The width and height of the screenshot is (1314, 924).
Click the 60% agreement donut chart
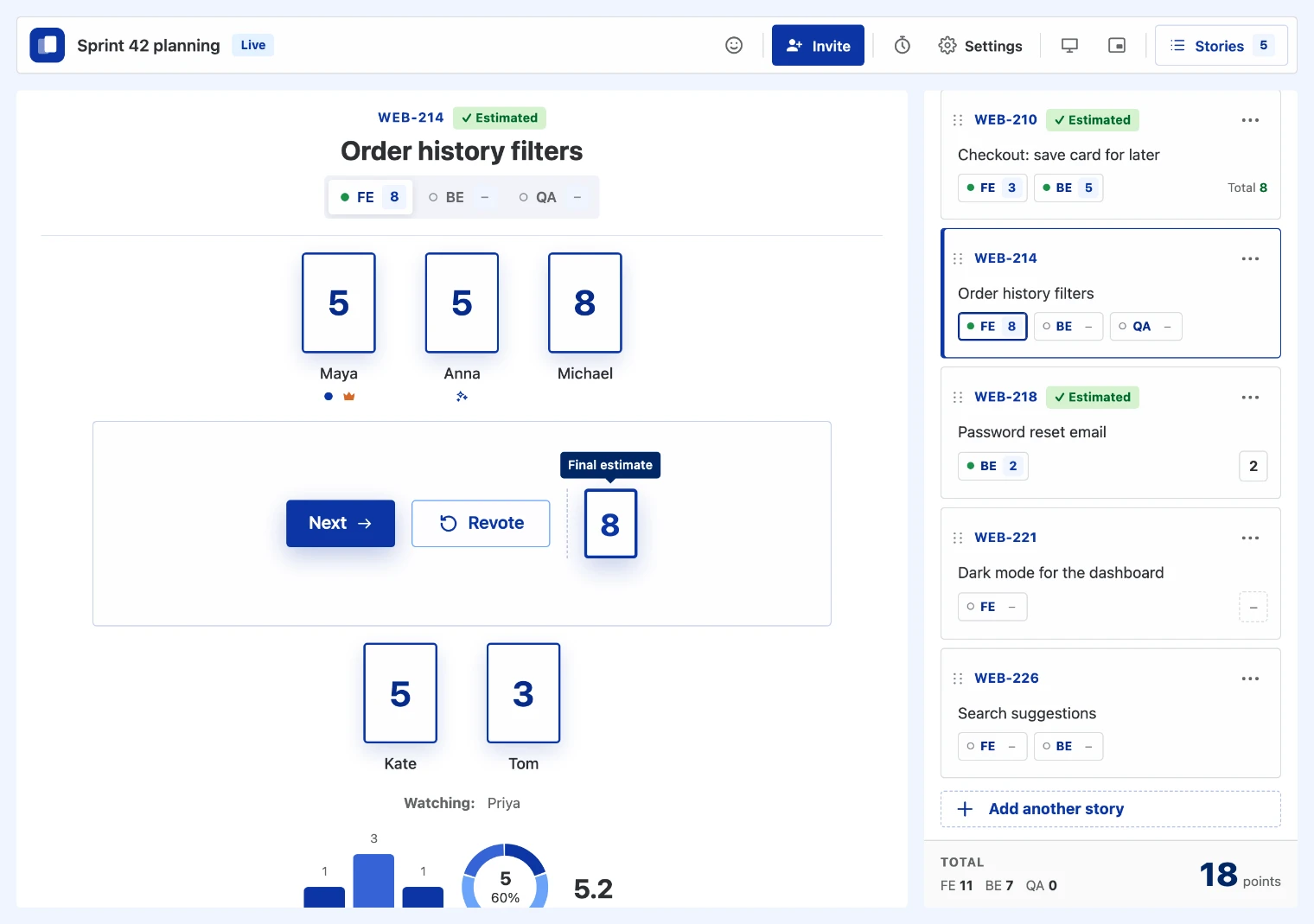(x=505, y=876)
